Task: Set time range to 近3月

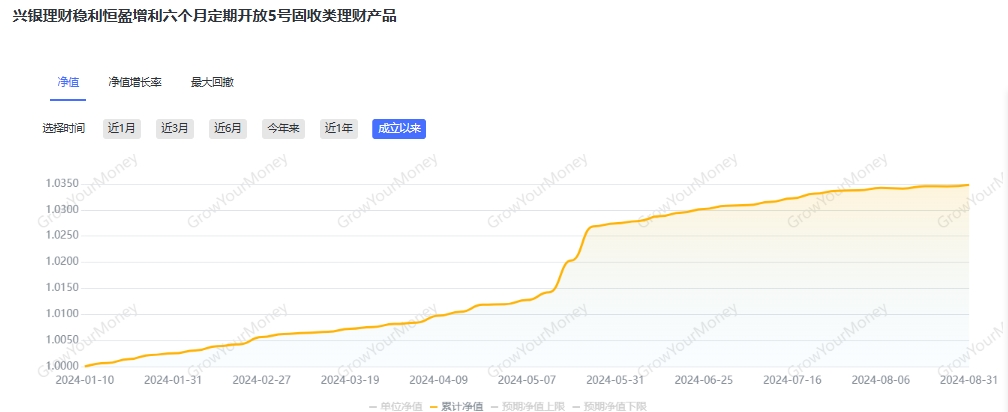Action: (175, 128)
